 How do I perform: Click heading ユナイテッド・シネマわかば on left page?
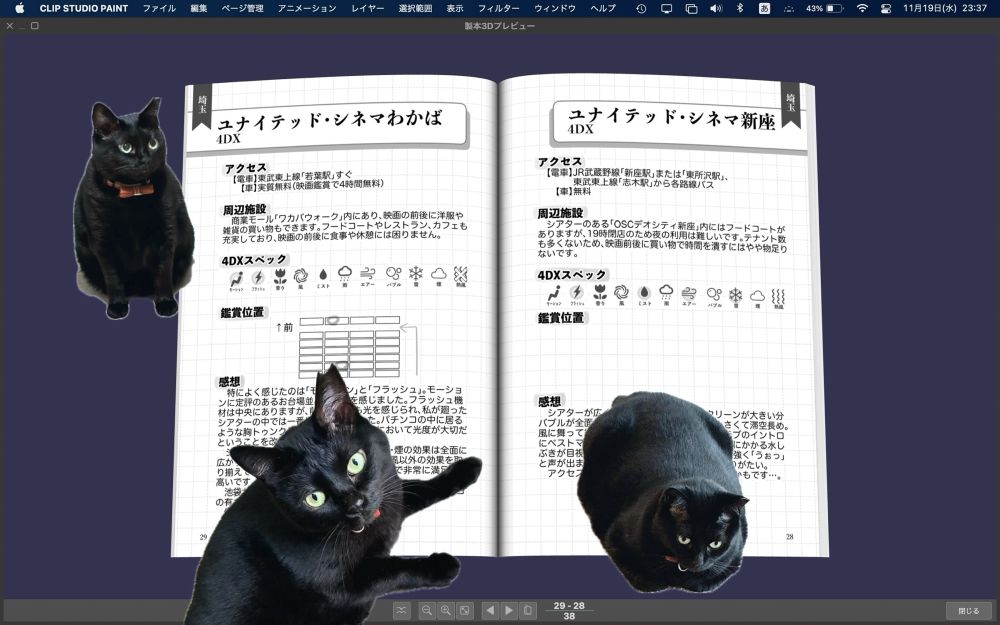point(329,120)
